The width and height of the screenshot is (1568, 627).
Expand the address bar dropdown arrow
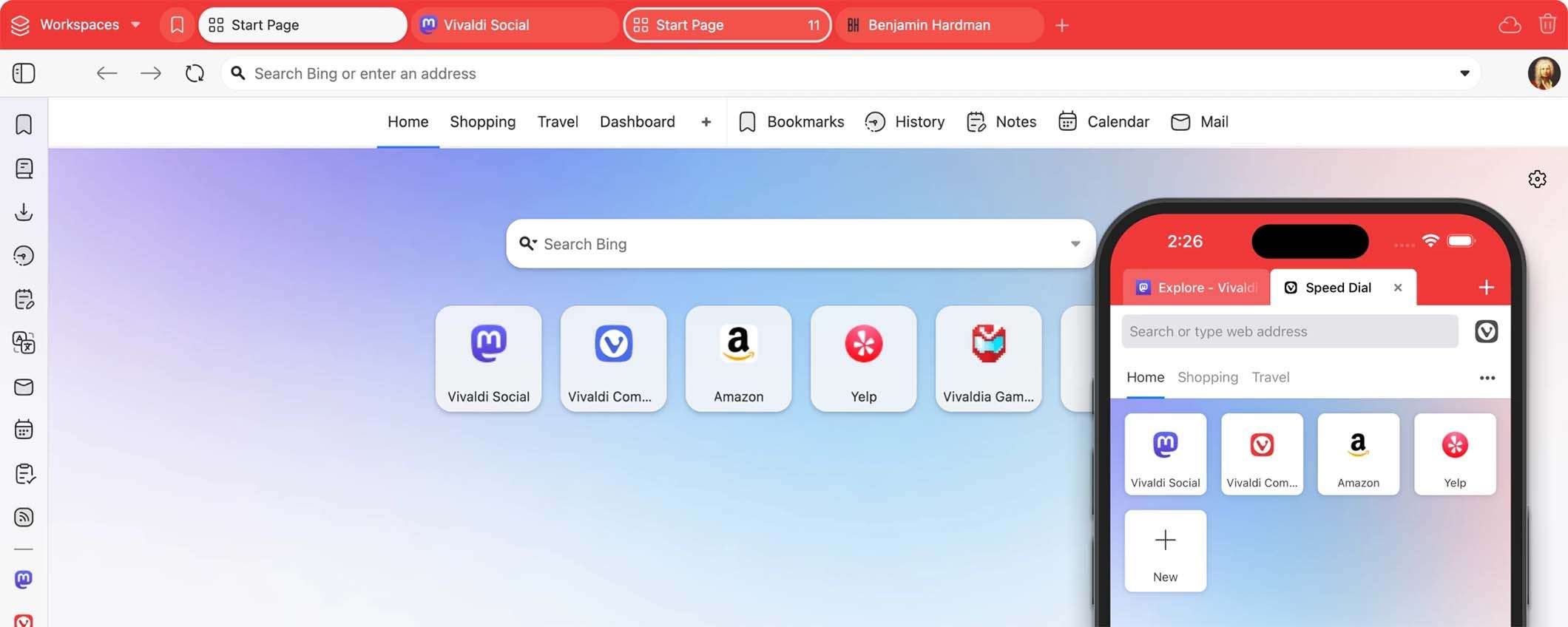click(x=1464, y=73)
